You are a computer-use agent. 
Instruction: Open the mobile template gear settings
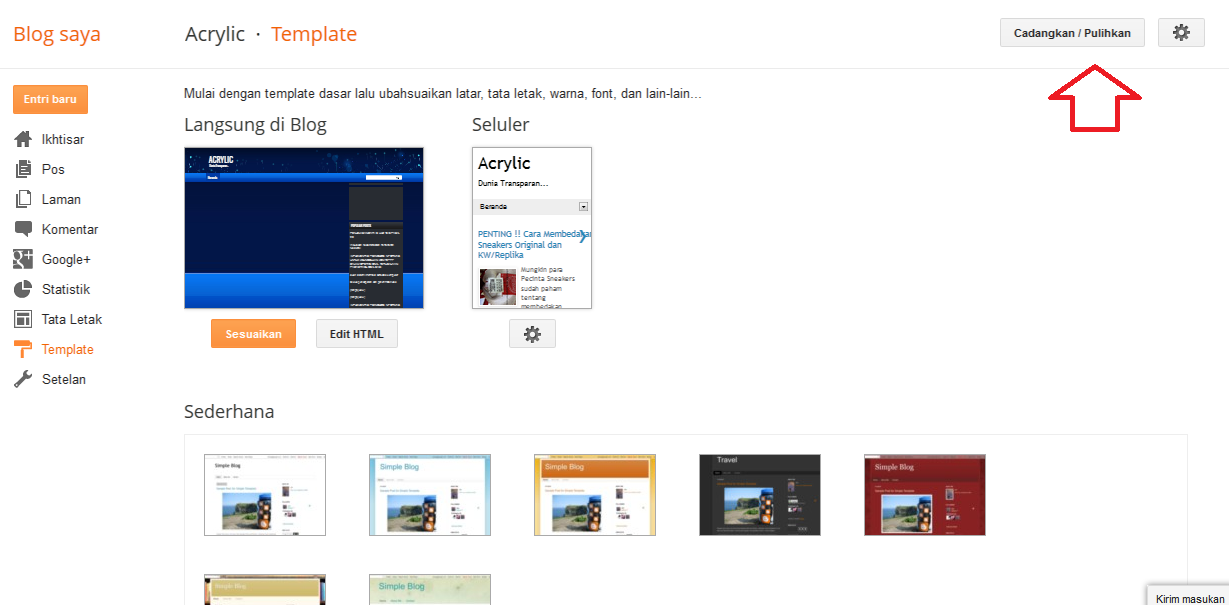(532, 333)
